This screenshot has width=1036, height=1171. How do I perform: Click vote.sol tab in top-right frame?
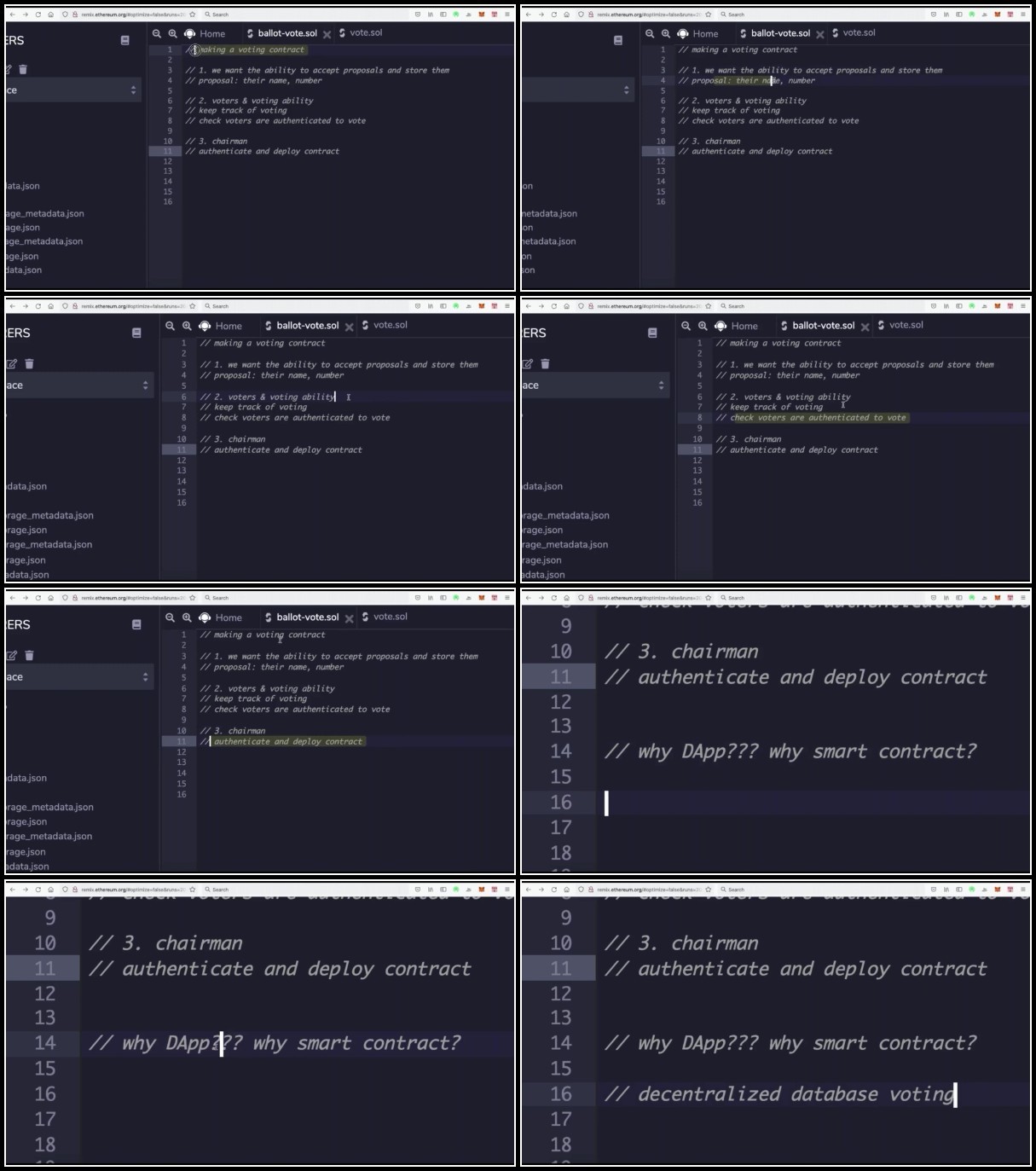pos(853,32)
